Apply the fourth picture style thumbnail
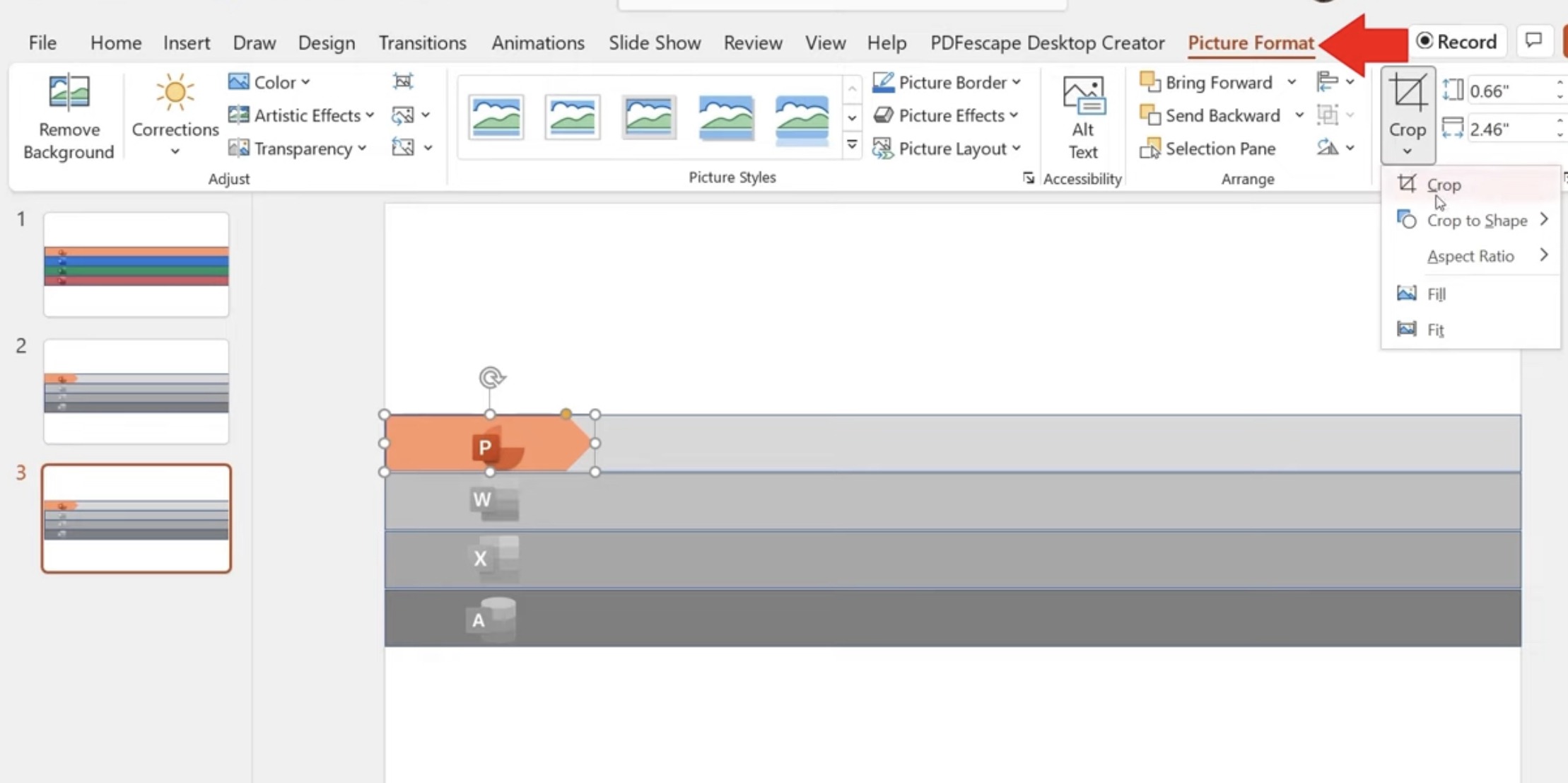The image size is (1568, 783). click(726, 117)
